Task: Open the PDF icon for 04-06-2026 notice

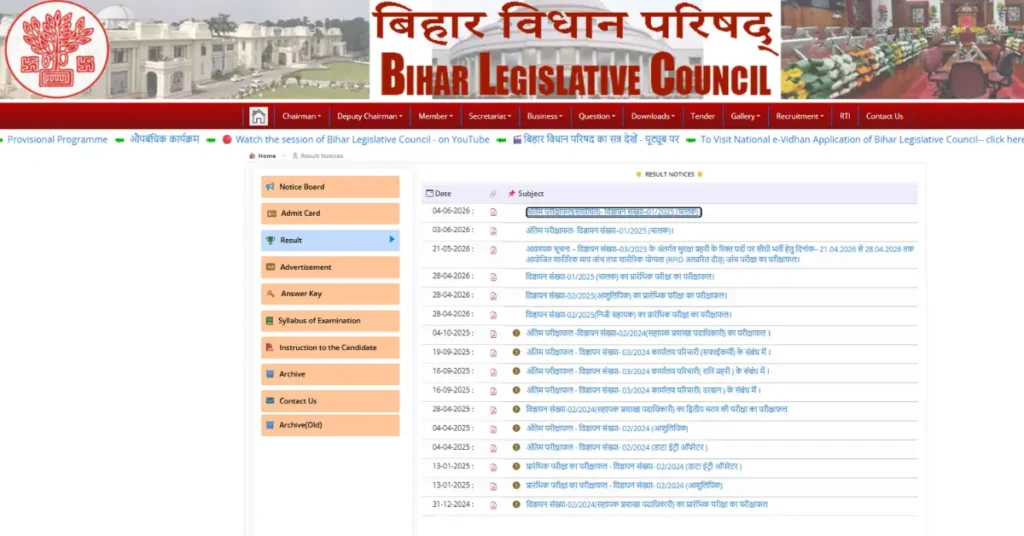Action: click(493, 212)
